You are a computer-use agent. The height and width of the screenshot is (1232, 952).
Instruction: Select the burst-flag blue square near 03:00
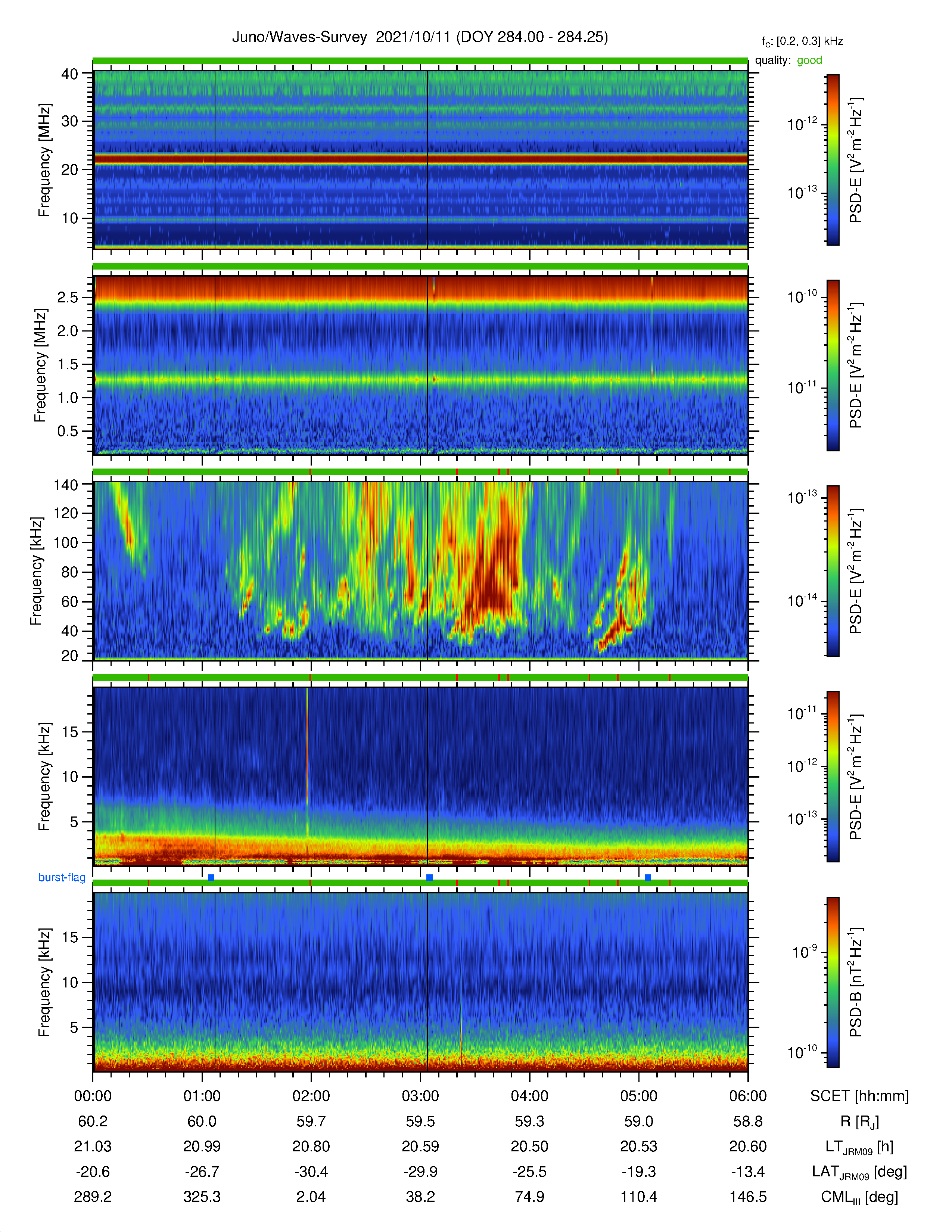pyautogui.click(x=429, y=877)
